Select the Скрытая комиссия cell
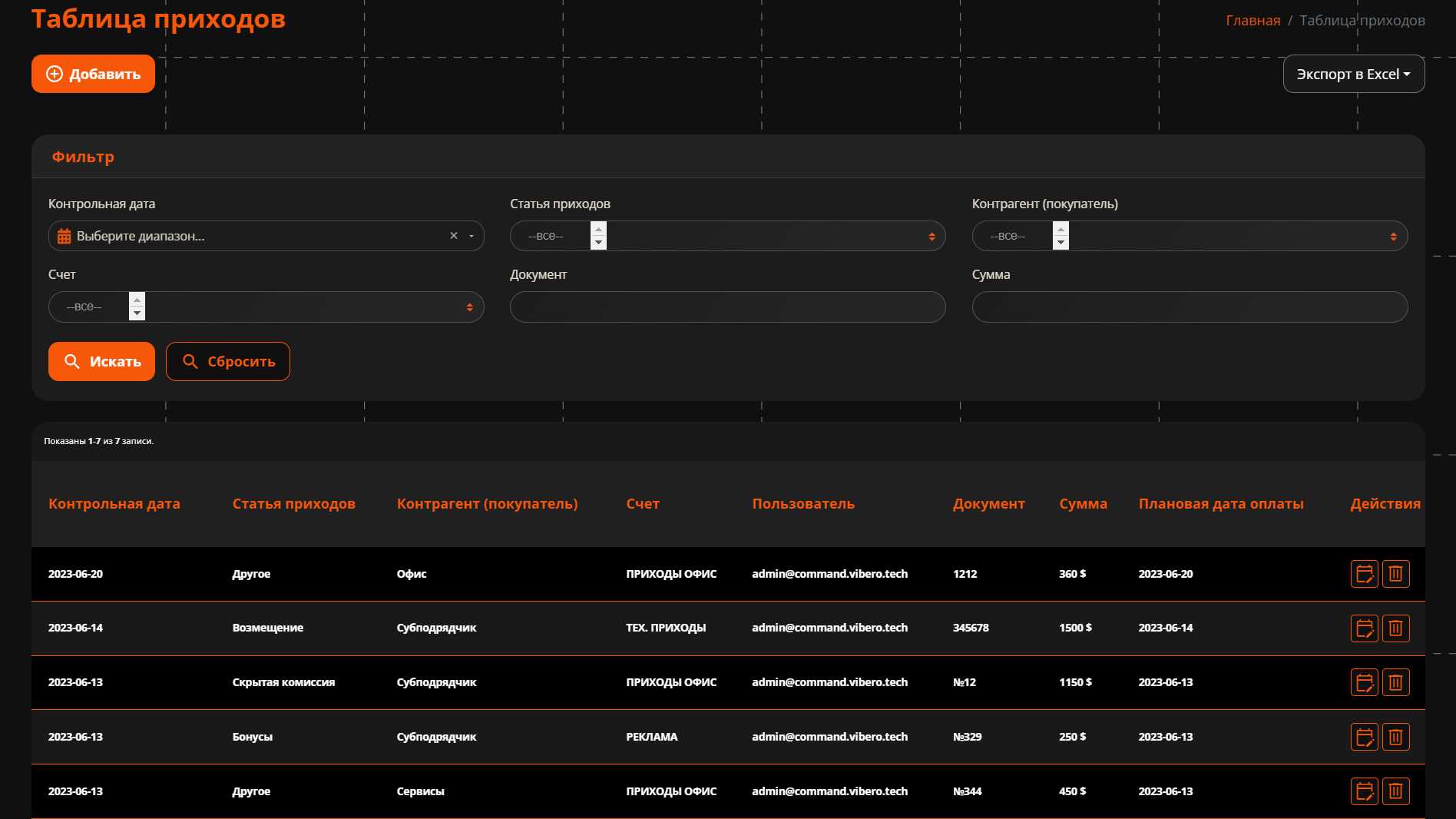The width and height of the screenshot is (1456, 819). [x=283, y=682]
